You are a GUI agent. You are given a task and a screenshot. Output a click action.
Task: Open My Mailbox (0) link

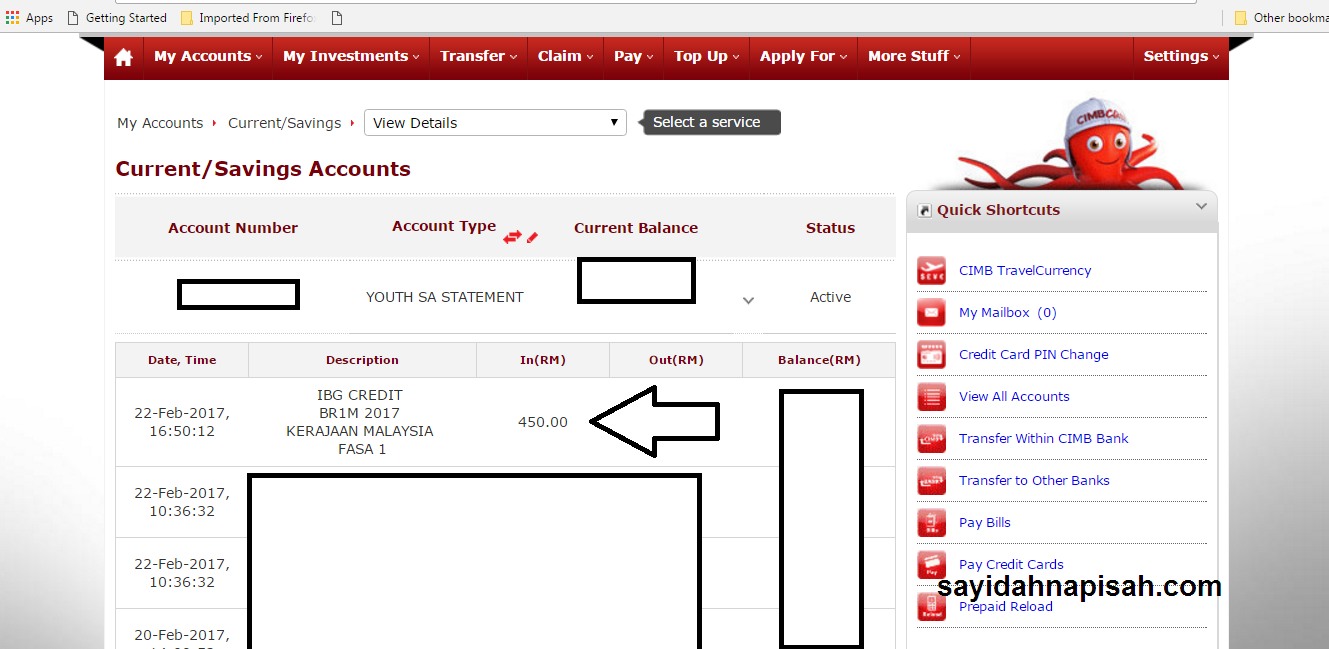[1007, 313]
